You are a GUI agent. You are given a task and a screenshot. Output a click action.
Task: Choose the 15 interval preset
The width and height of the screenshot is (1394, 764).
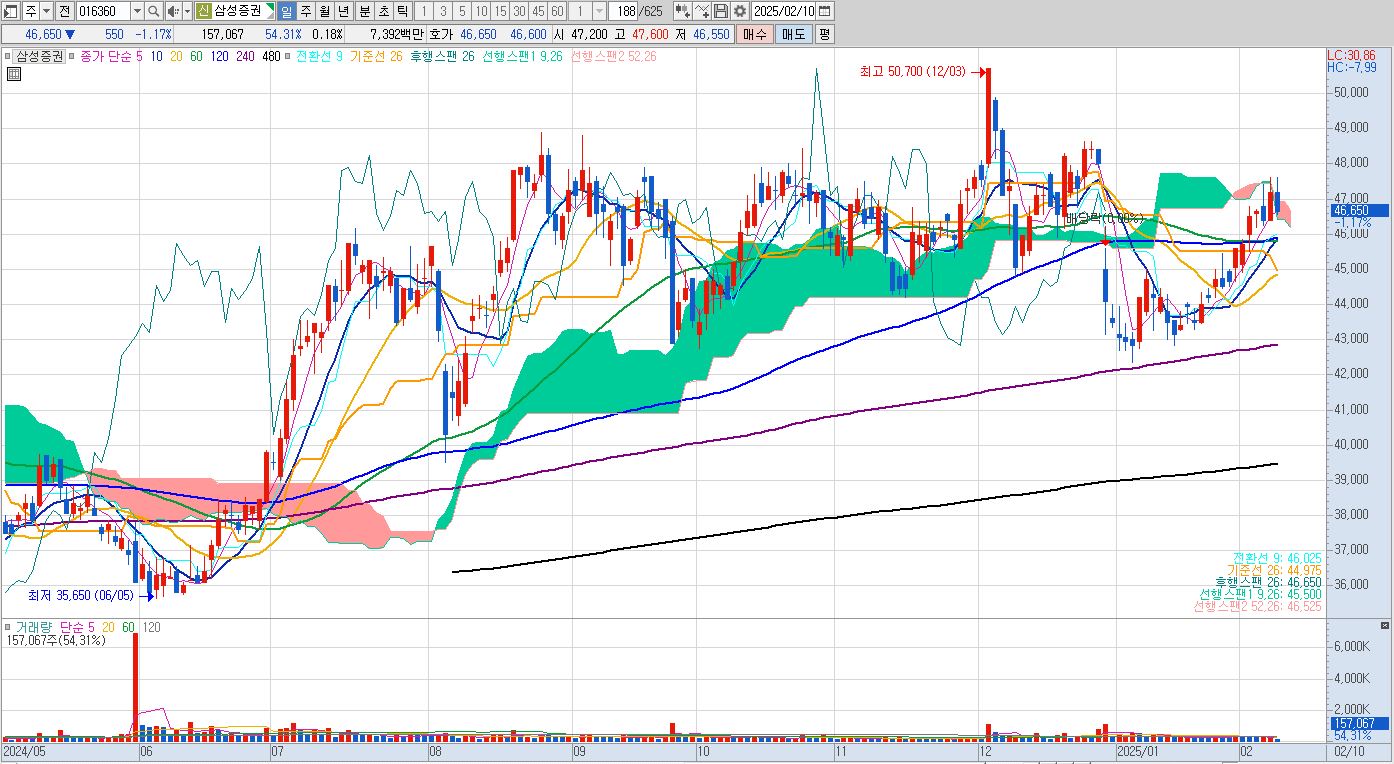pyautogui.click(x=500, y=11)
